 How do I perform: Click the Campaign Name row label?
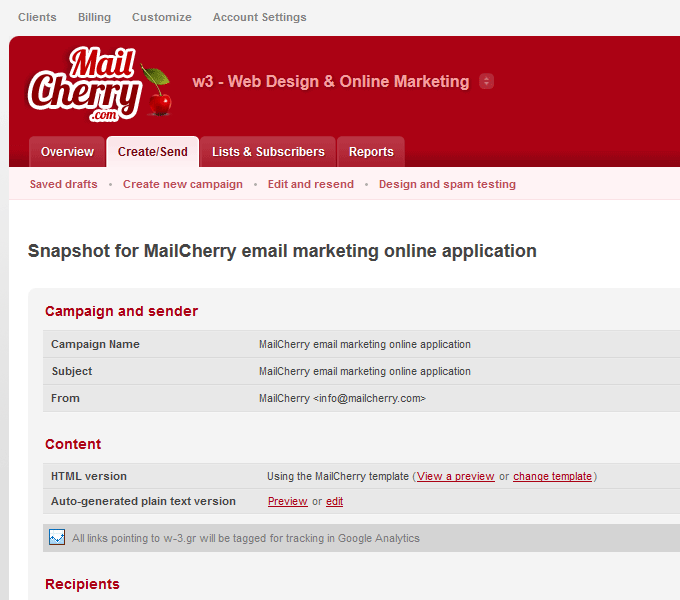point(95,344)
